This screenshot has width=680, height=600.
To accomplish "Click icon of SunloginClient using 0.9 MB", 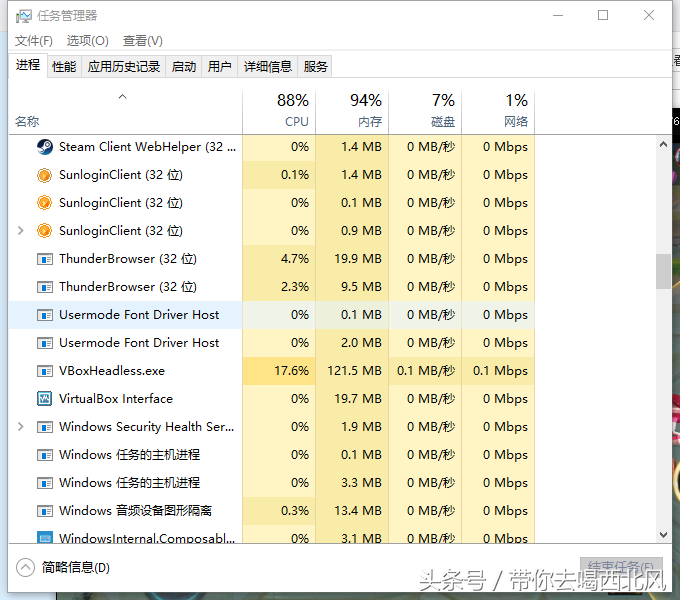I will [x=44, y=231].
